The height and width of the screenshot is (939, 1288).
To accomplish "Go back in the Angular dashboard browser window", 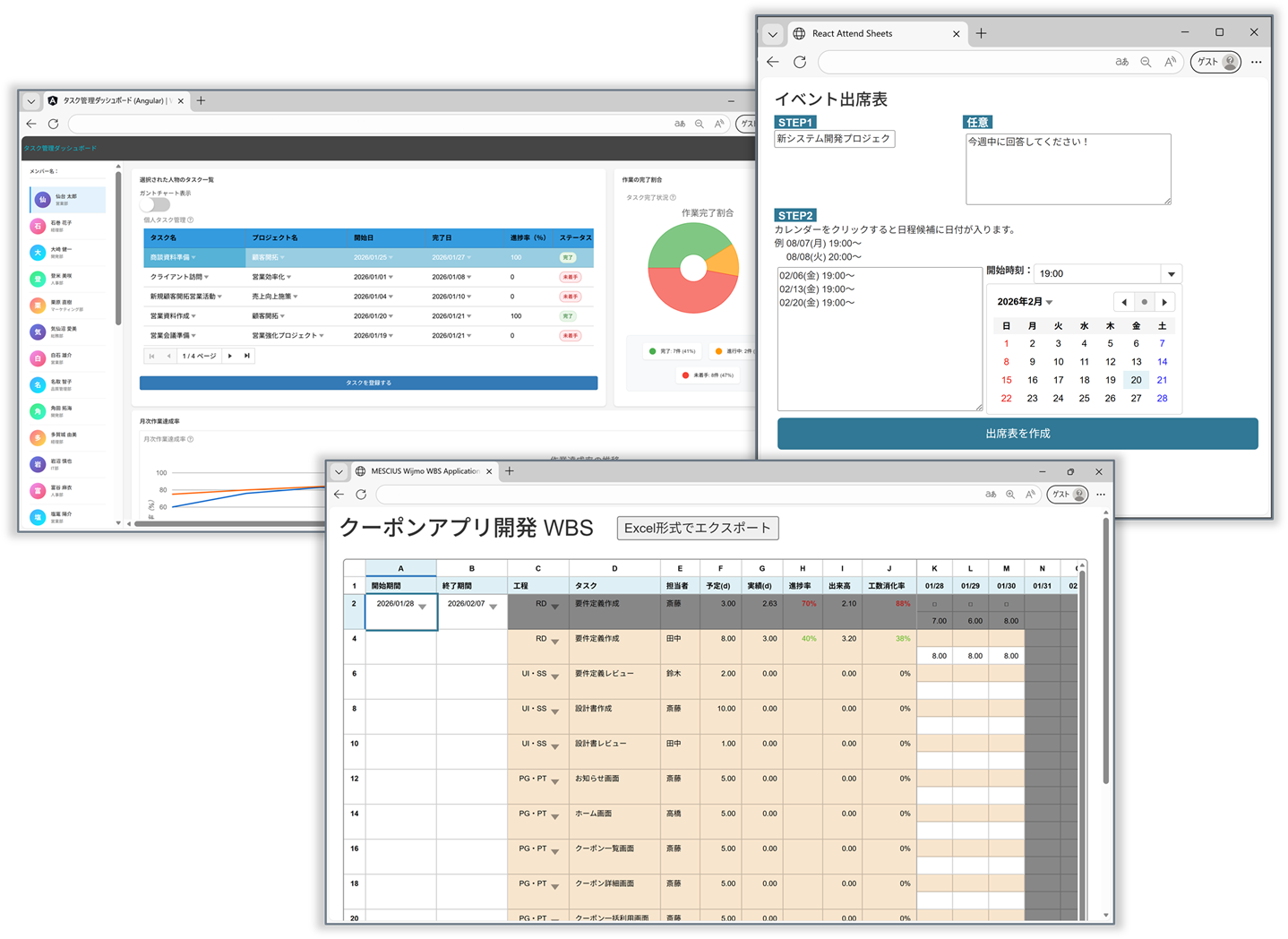I will (31, 124).
